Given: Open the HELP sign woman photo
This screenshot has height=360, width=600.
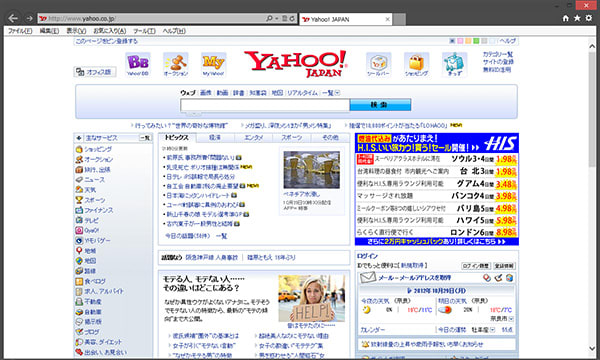Looking at the screenshot, I should pyautogui.click(x=311, y=298).
